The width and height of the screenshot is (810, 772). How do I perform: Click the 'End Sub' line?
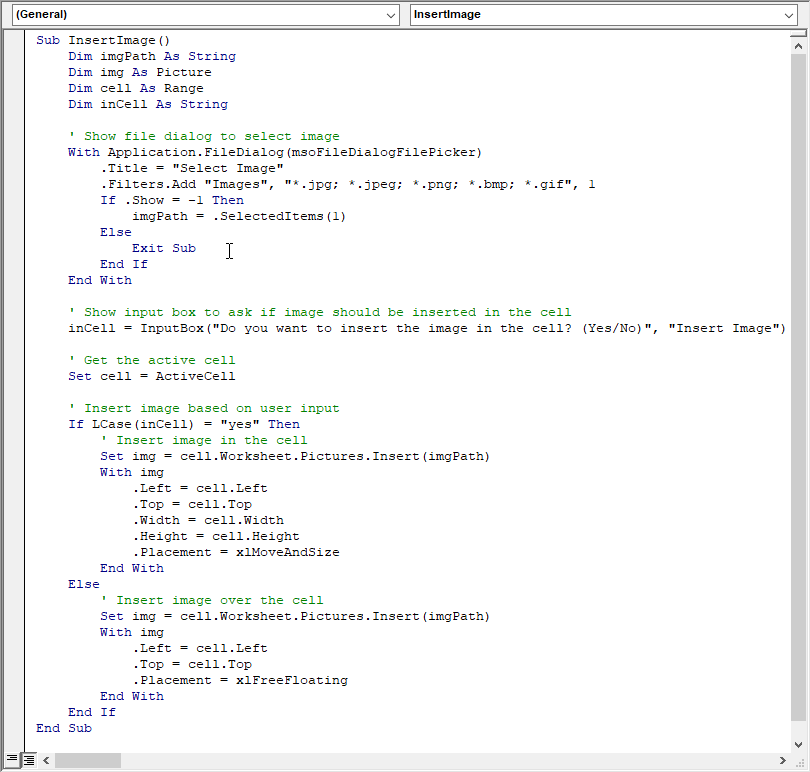pos(64,729)
